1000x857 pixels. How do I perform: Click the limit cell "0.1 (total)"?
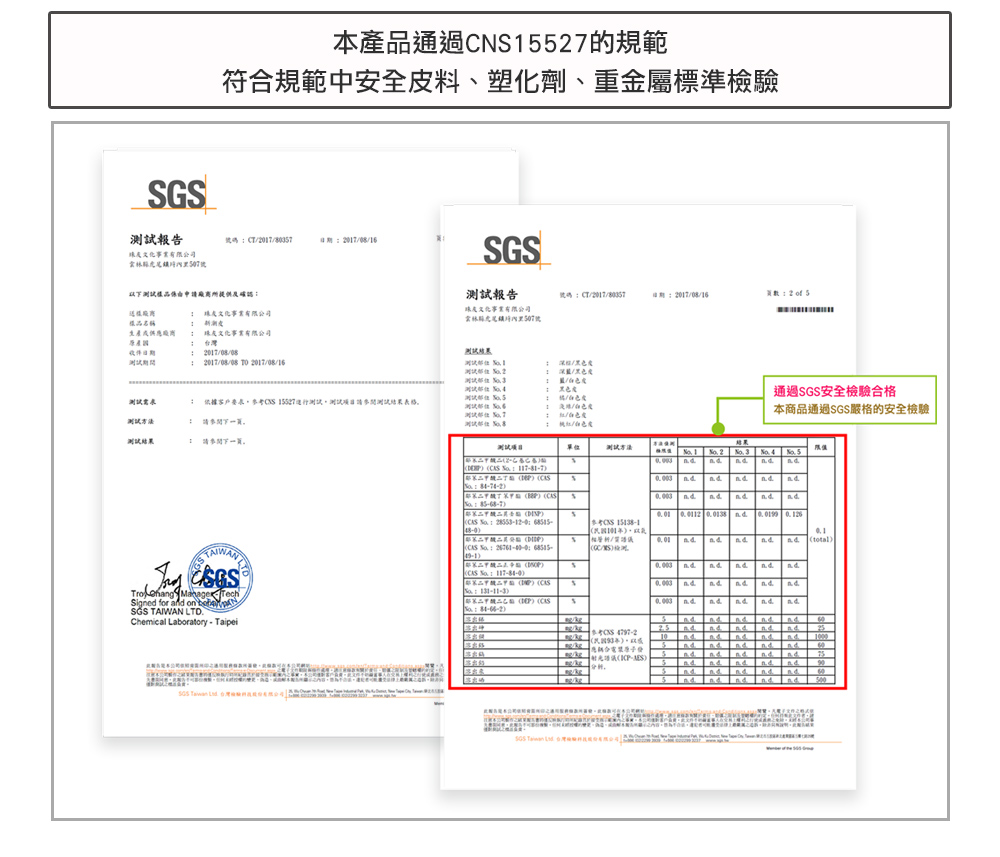click(821, 535)
